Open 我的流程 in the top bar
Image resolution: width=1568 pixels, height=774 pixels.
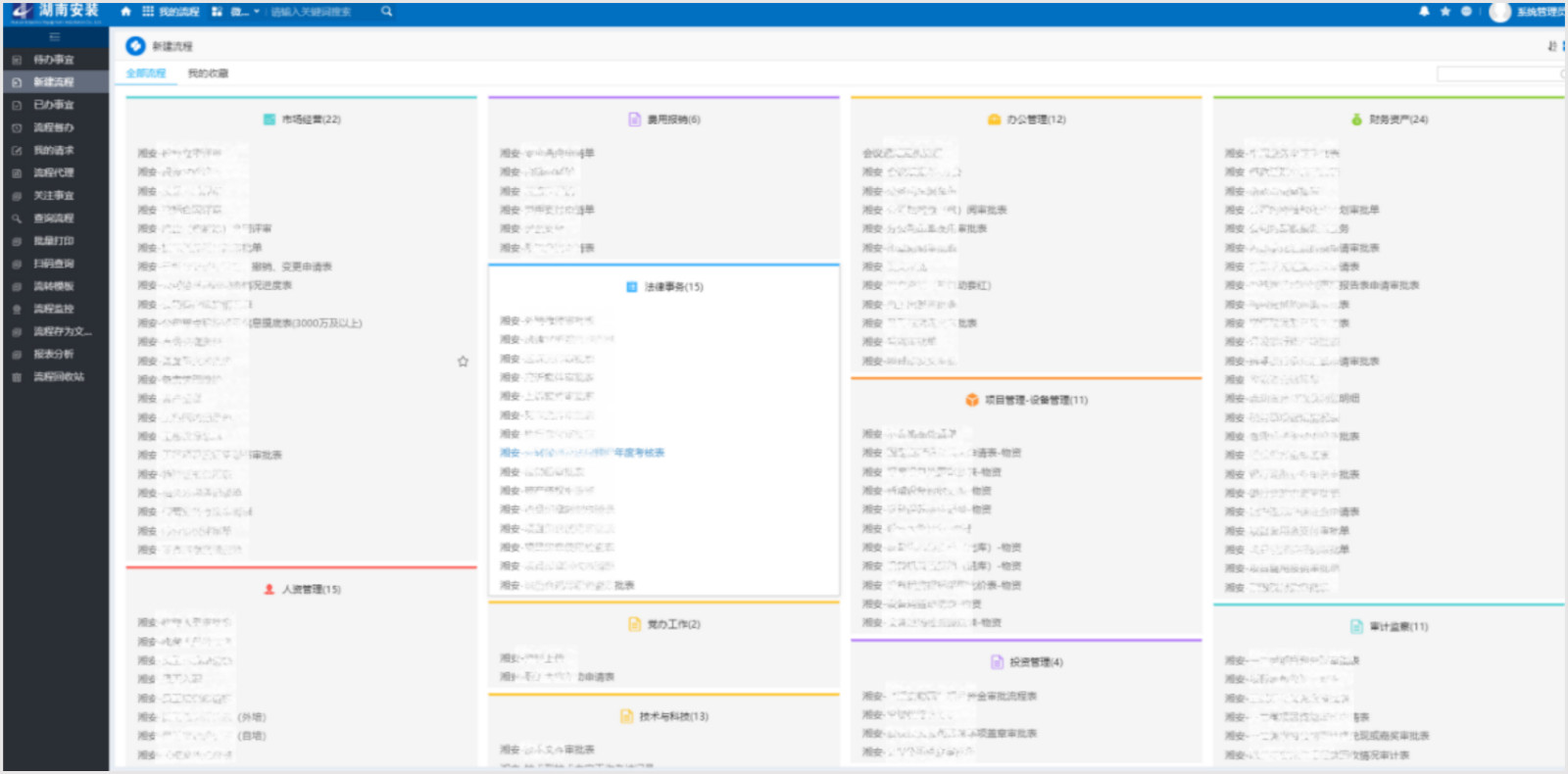coord(171,12)
